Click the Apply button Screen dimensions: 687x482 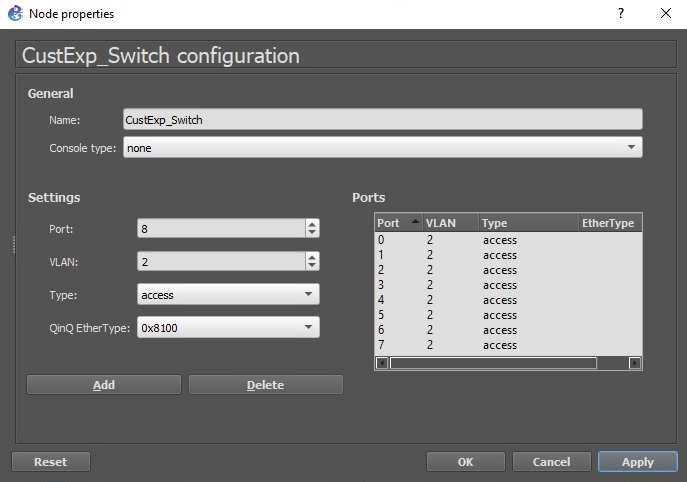(x=637, y=462)
